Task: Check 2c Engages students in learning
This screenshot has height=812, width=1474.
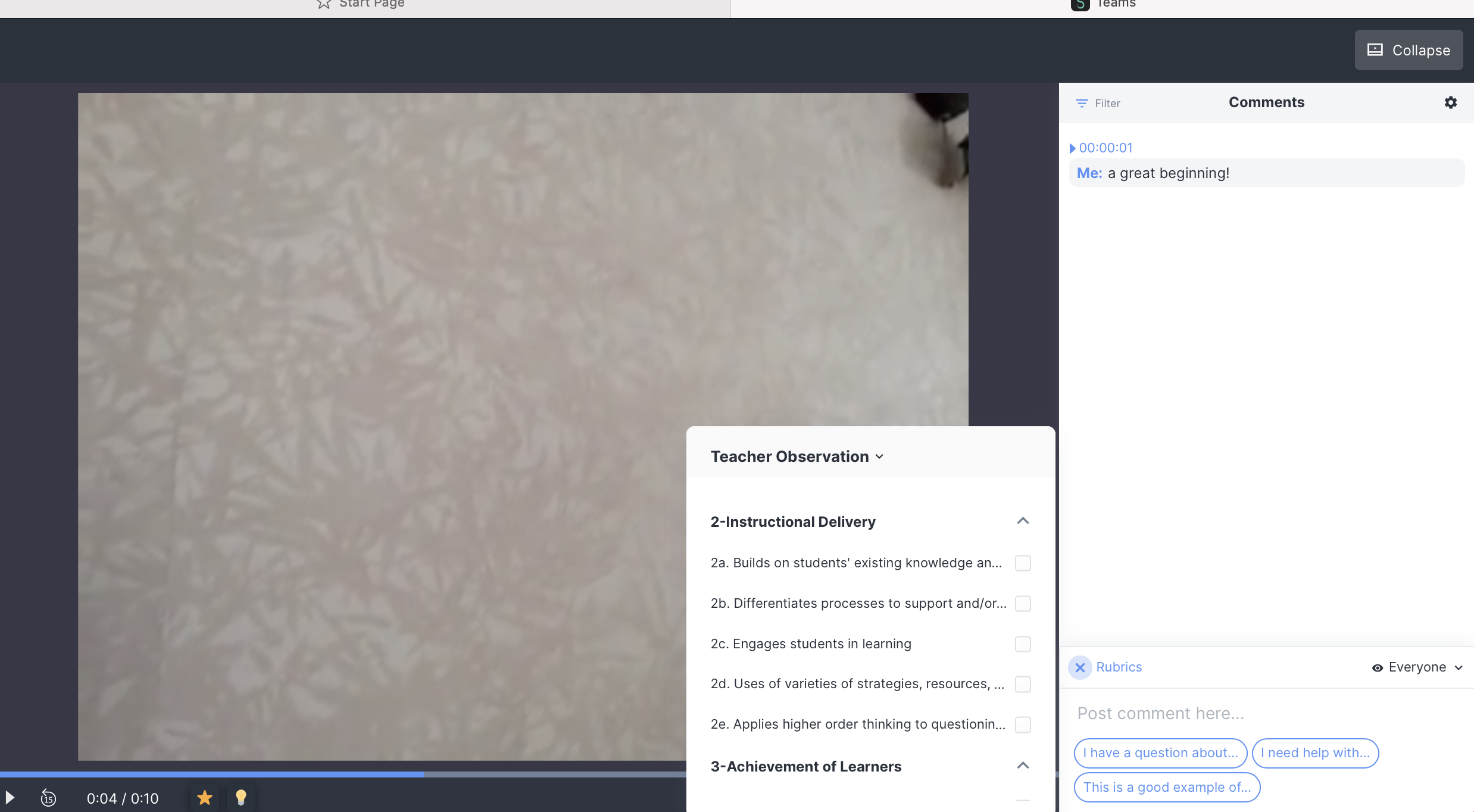Action: [x=1023, y=644]
